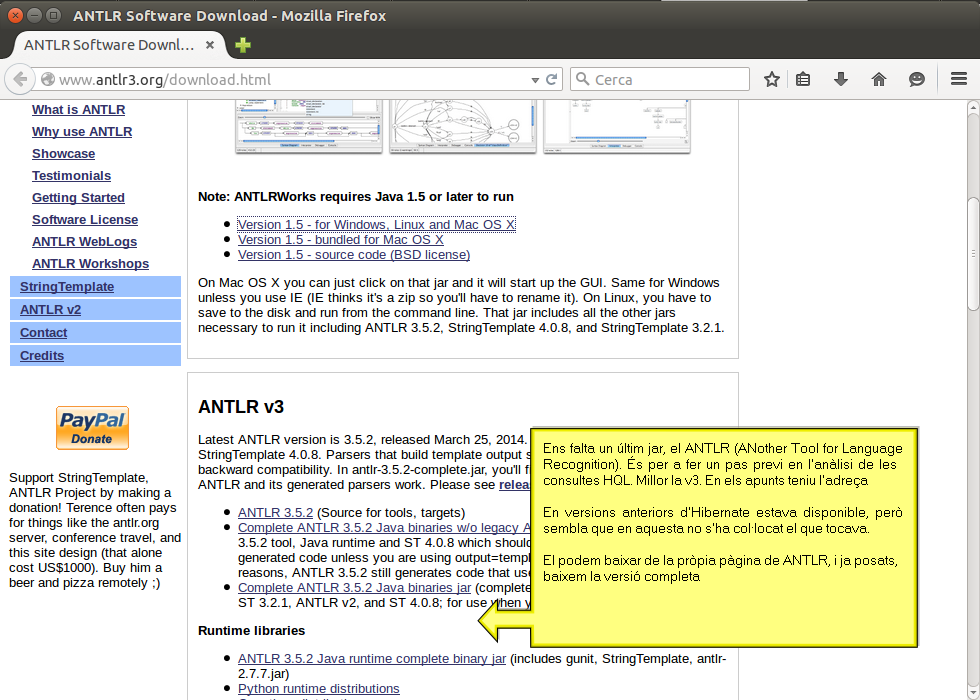980x700 pixels.
Task: Open the ANTLR 3.5.2 source link
Action: pos(275,512)
